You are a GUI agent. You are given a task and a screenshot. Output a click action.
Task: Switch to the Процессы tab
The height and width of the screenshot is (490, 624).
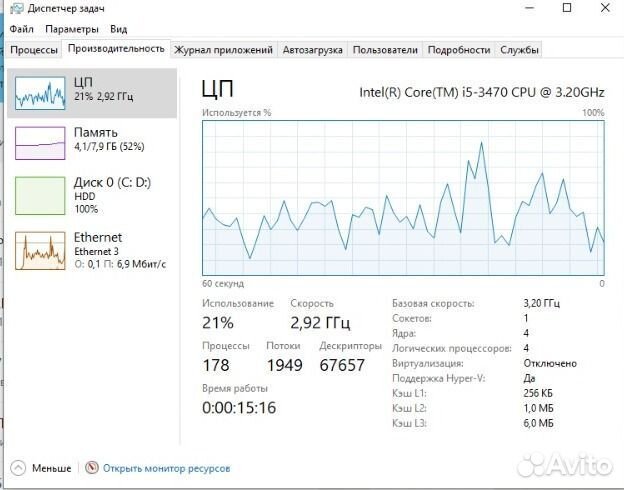click(x=34, y=50)
